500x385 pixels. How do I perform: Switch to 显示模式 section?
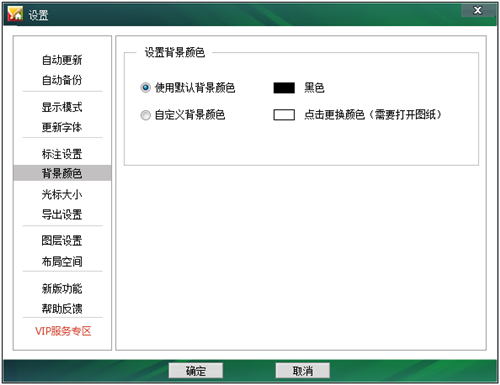(x=62, y=107)
